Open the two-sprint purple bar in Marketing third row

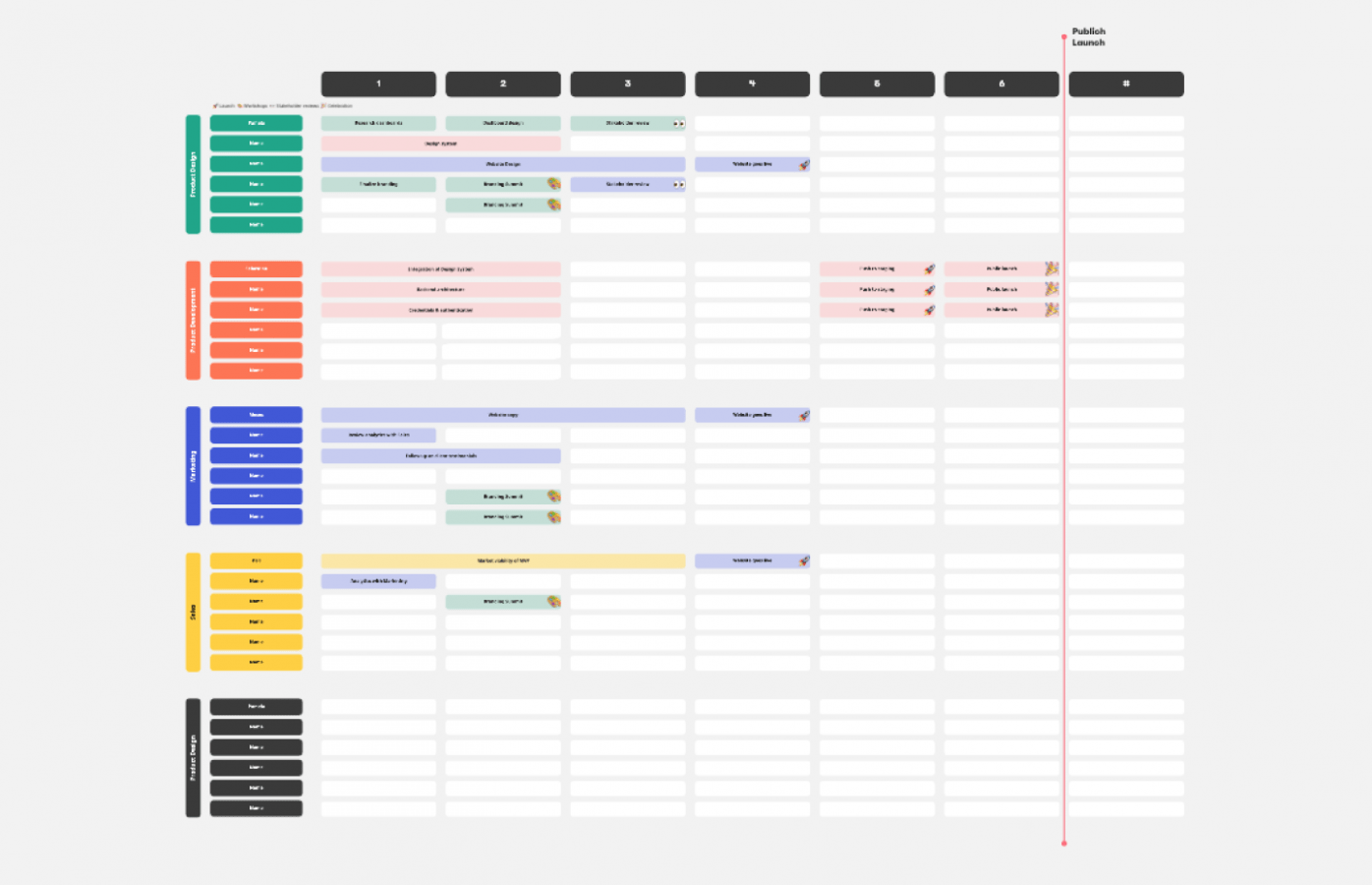pos(441,456)
